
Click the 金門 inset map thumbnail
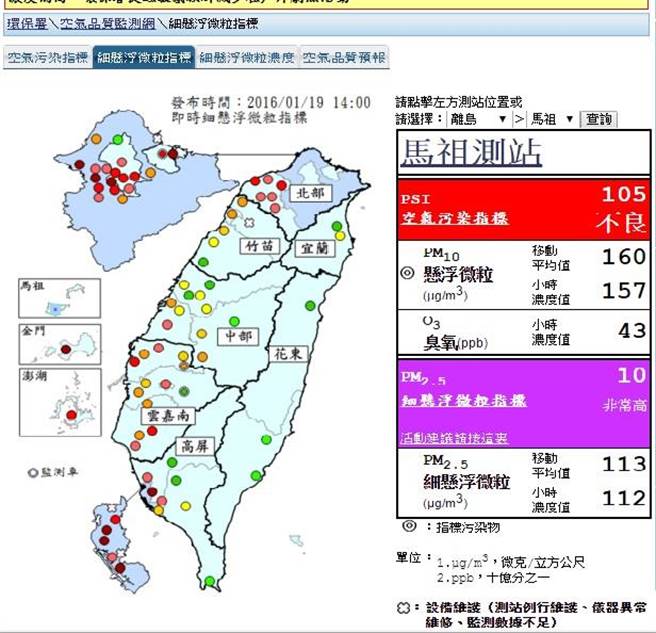[x=60, y=344]
